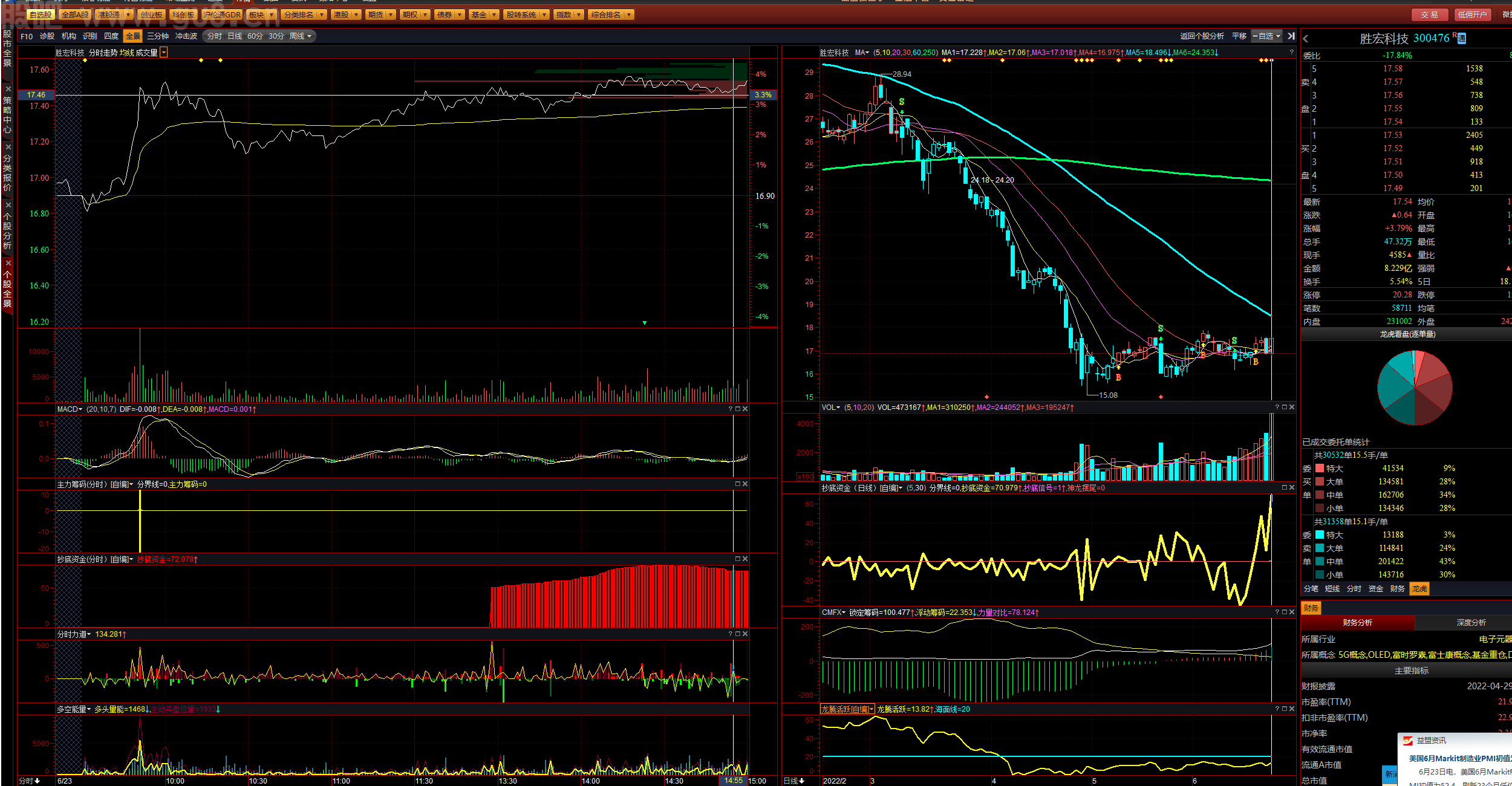Open the F10 company info
Screen dimensions: 1512x786
click(27, 36)
